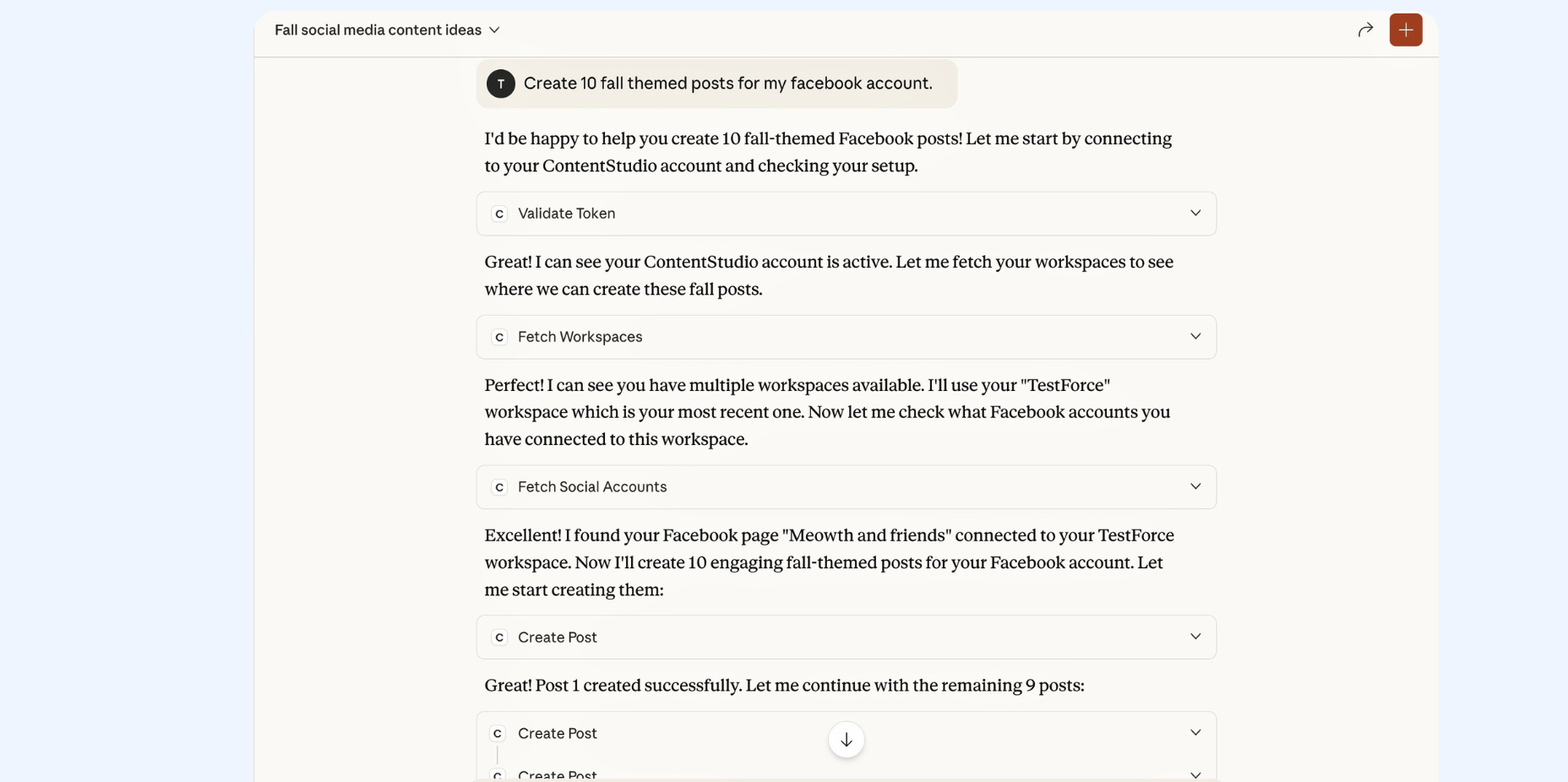Screen dimensions: 1568x782
Task: Click the share arrow icon
Action: point(1365,30)
